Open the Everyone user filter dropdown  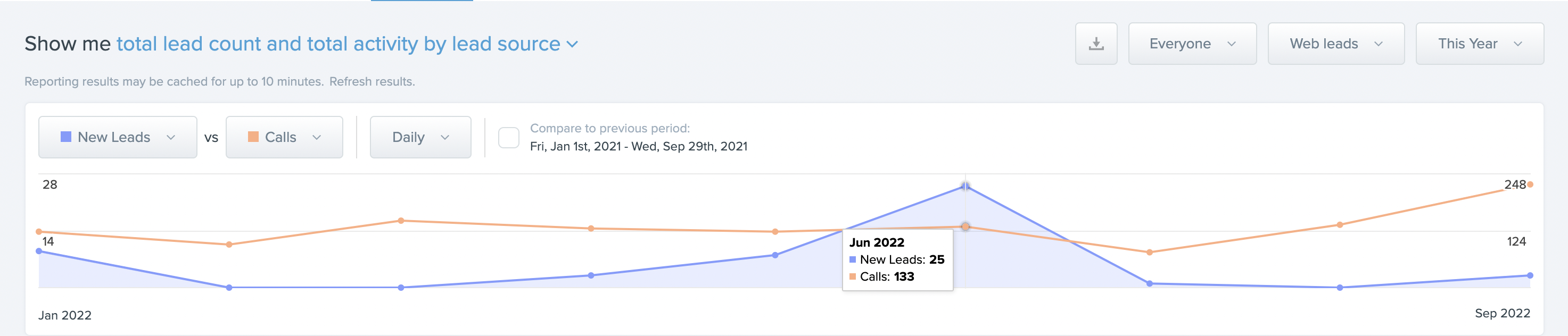coord(1192,44)
